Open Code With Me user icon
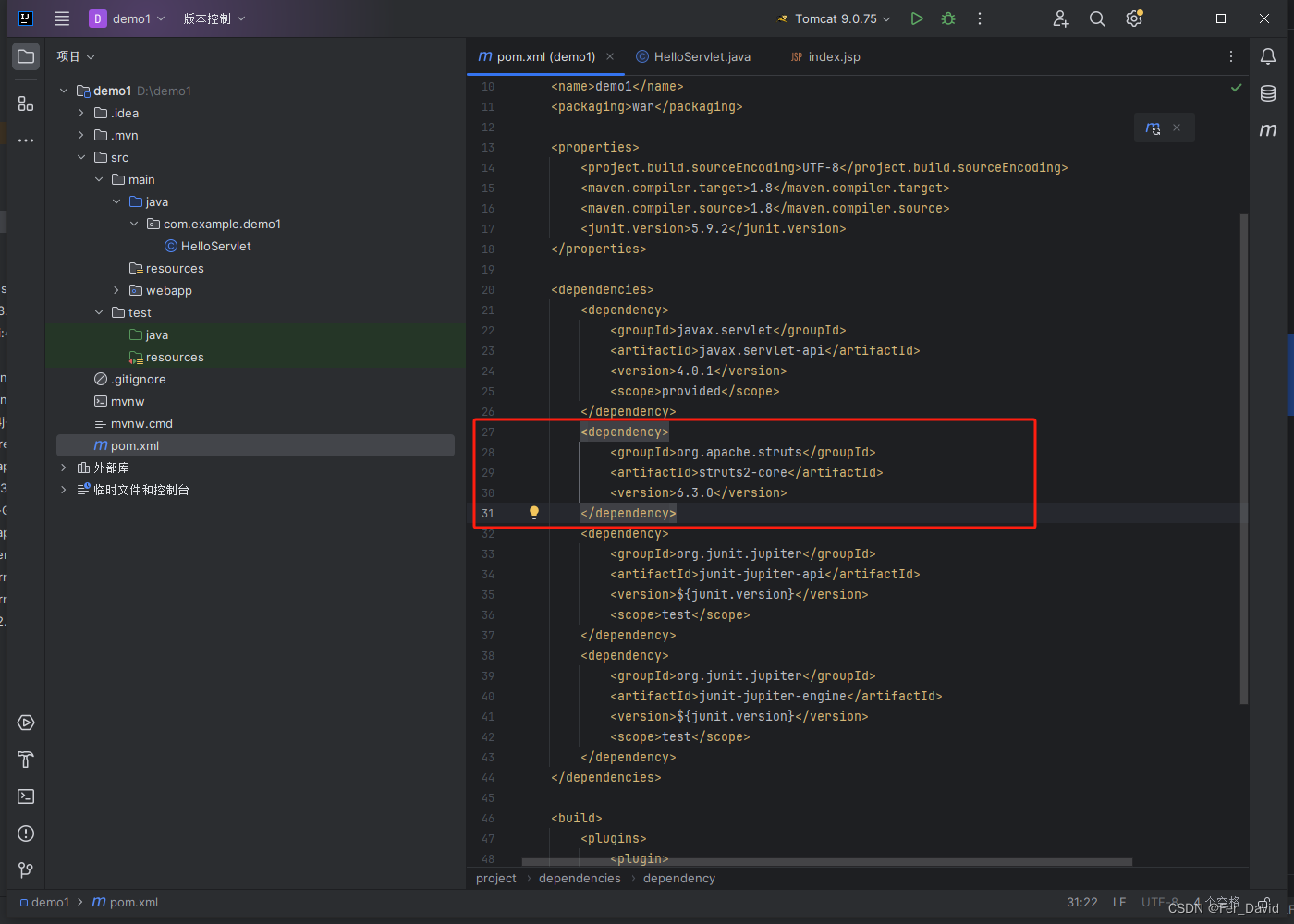Screen dimensions: 1294x924 (x=1061, y=18)
